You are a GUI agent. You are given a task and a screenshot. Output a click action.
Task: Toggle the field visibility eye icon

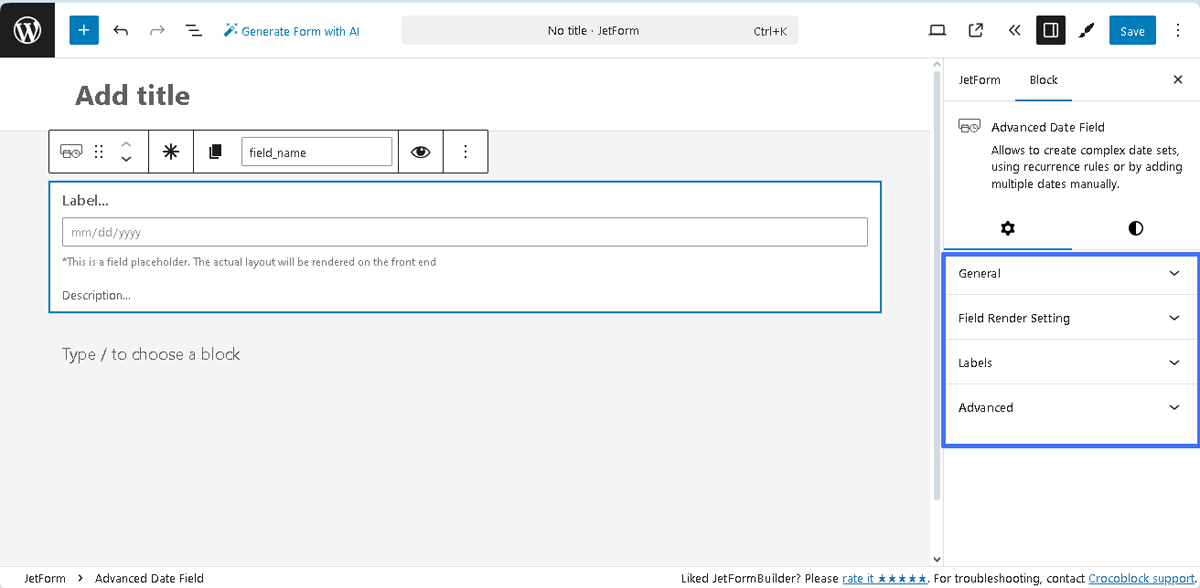420,151
